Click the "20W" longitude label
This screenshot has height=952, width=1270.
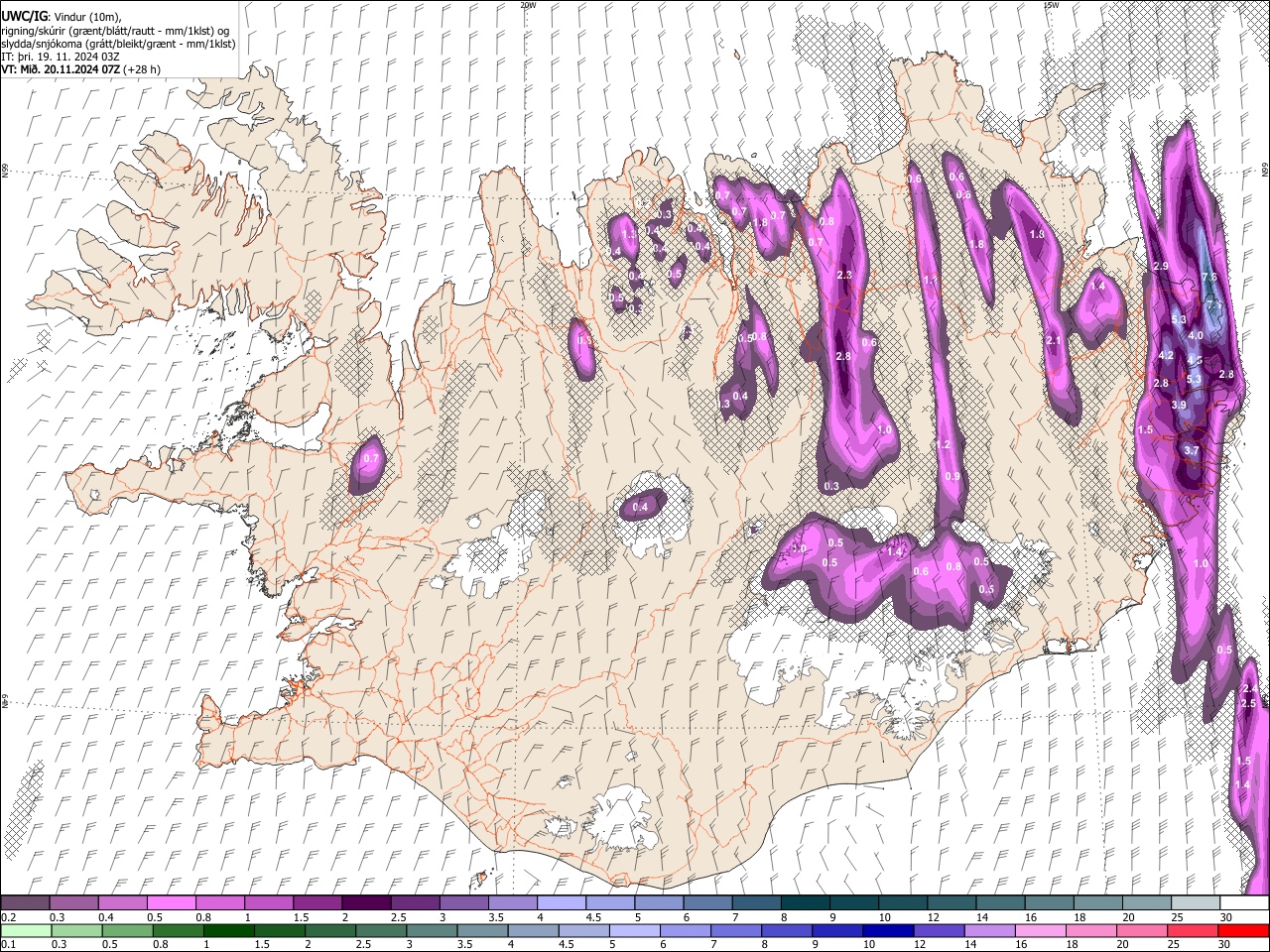coord(528,5)
